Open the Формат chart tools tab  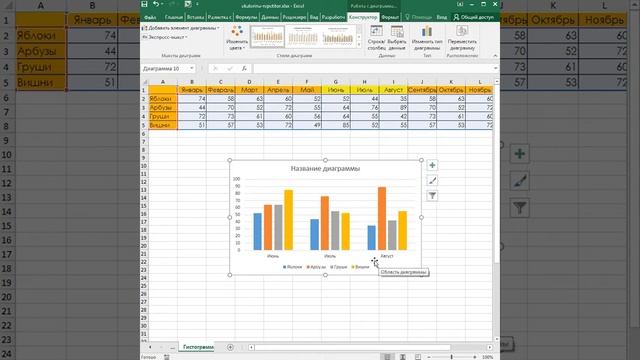pyautogui.click(x=390, y=17)
